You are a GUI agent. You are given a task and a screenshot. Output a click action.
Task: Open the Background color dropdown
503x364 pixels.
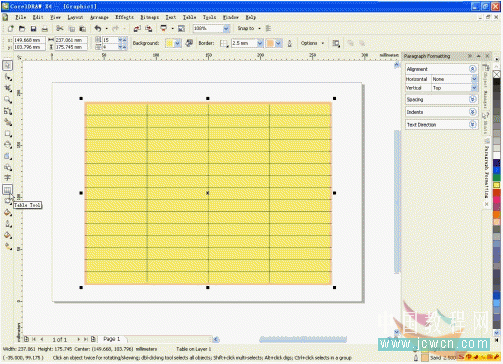[x=178, y=43]
